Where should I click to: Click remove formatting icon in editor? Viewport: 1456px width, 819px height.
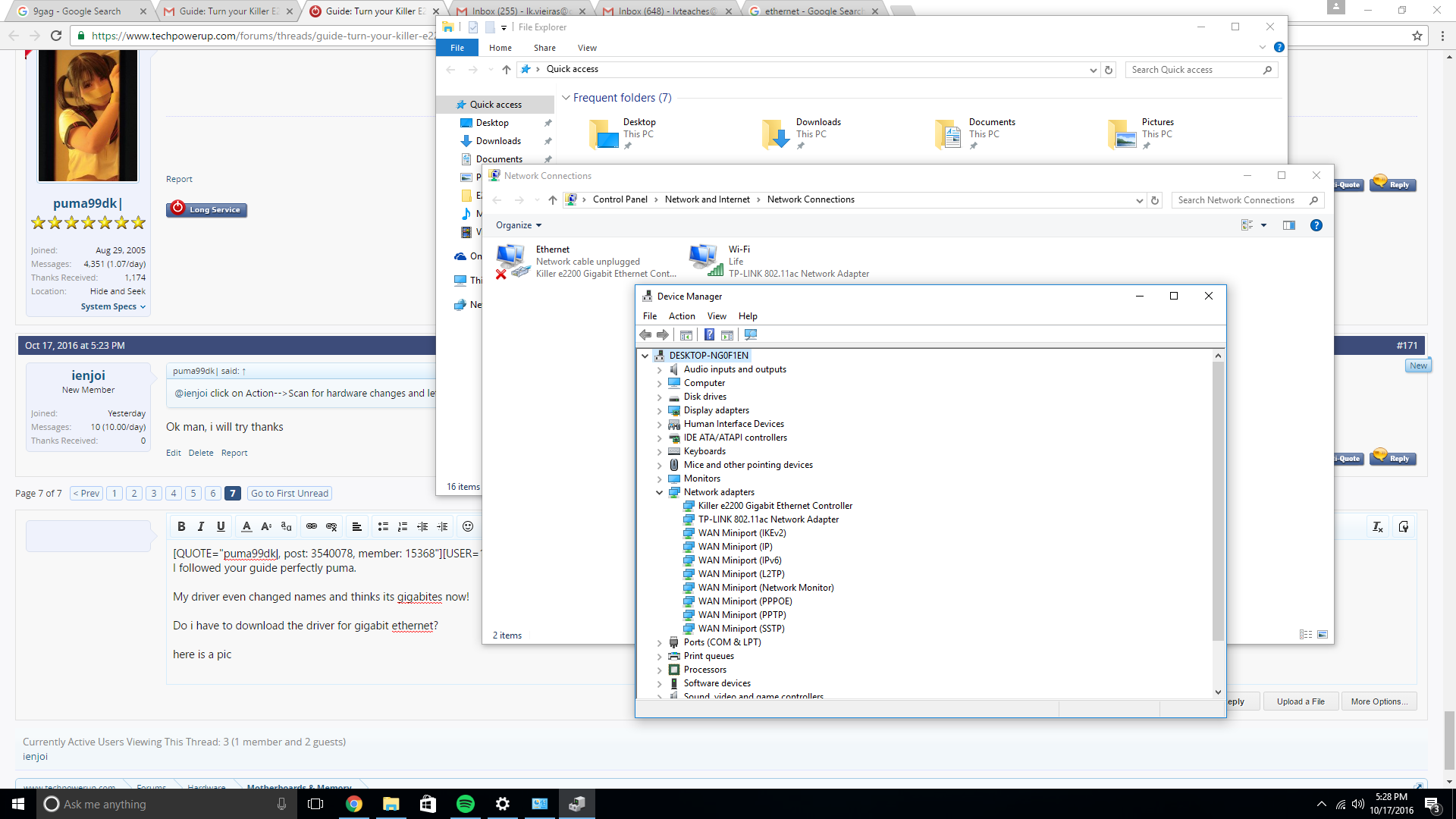(1378, 527)
